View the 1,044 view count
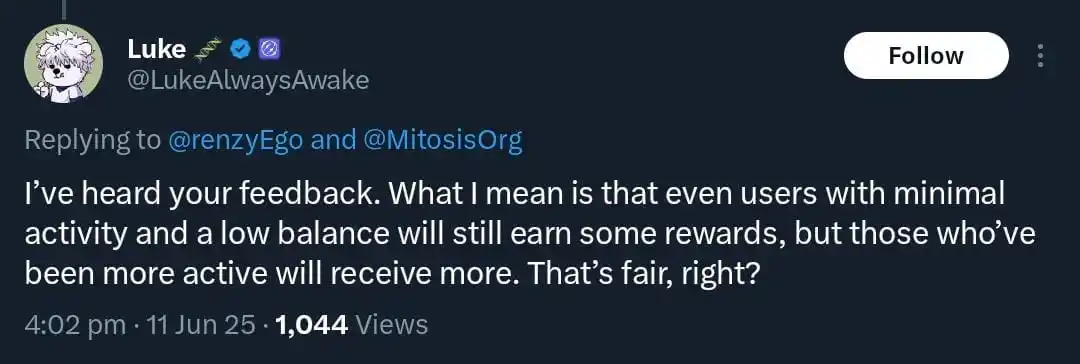Screen dimensions: 1080x364 click(311, 324)
